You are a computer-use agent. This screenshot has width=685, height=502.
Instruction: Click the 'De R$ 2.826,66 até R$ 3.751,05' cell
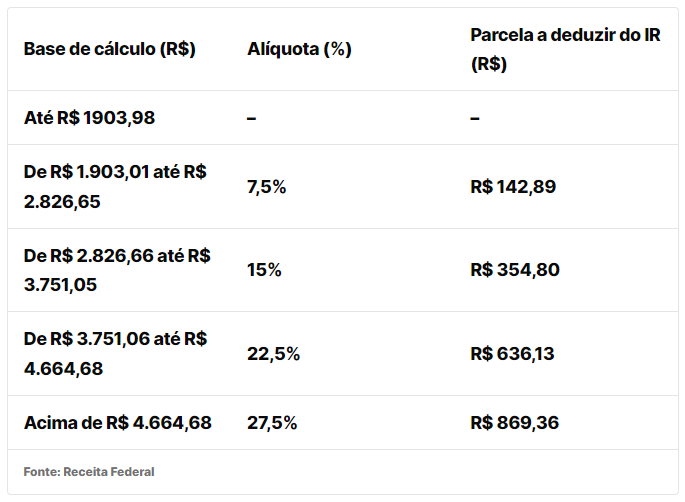coord(117,270)
